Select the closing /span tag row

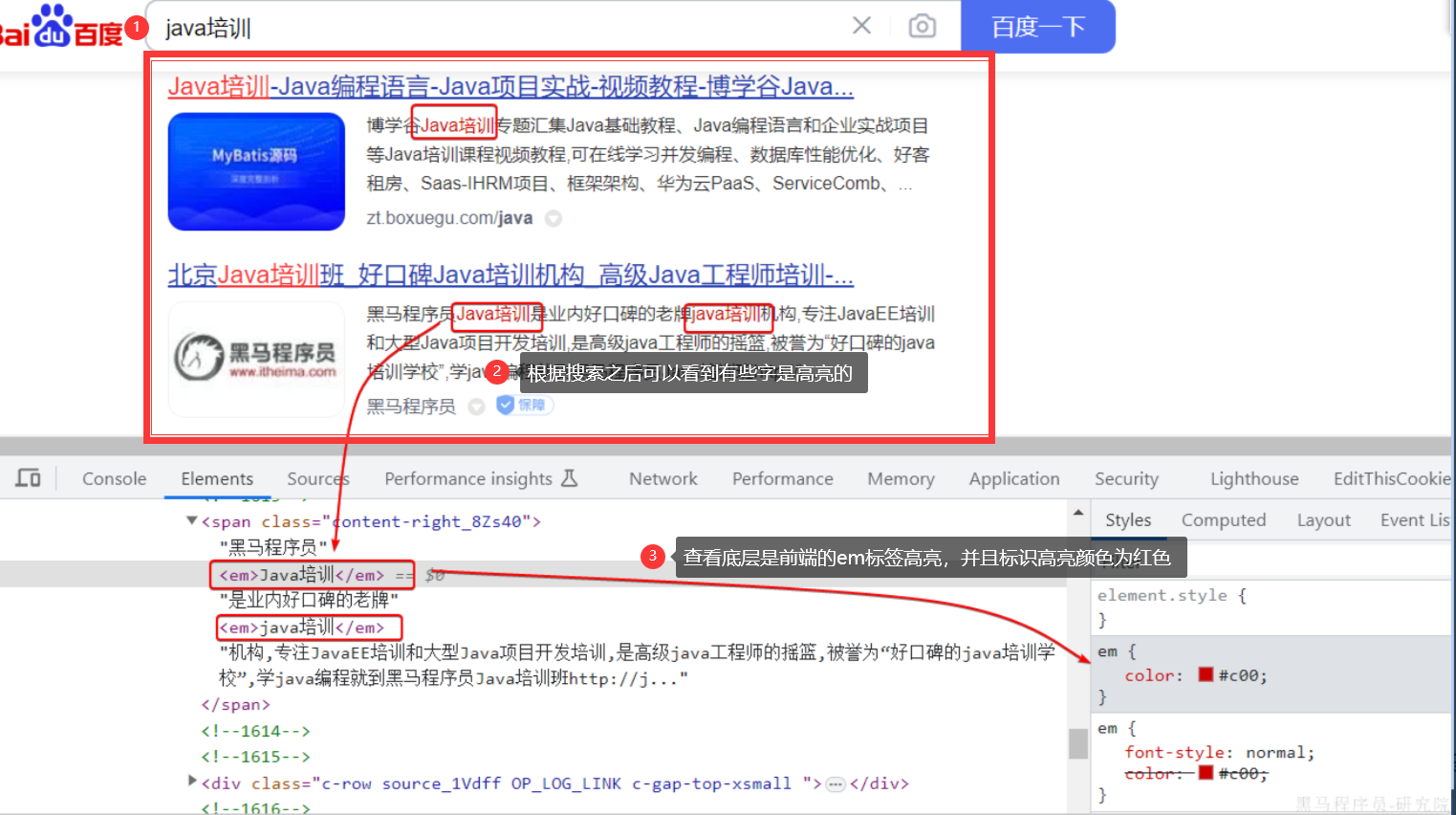click(235, 704)
